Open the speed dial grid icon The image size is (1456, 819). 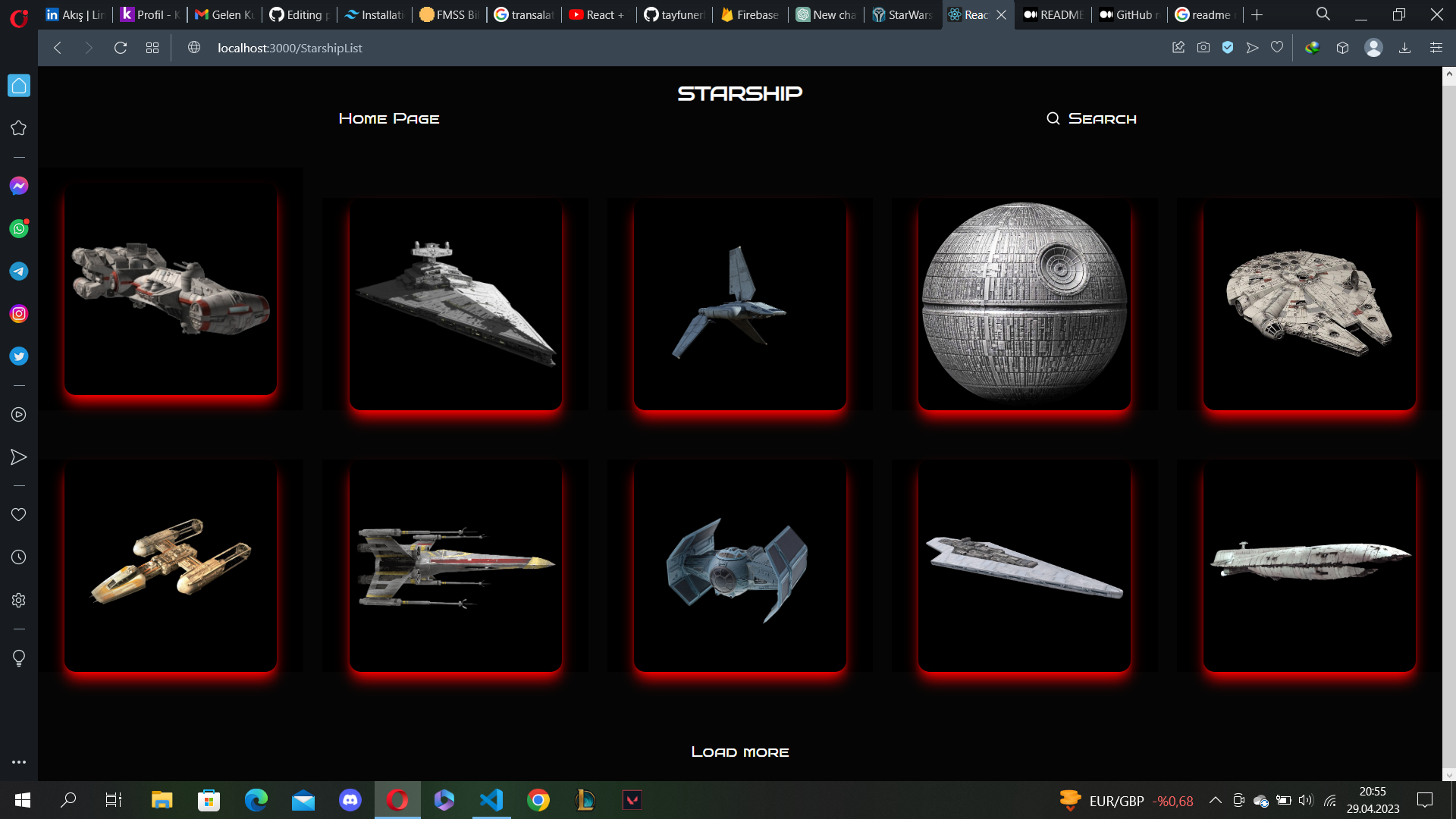(x=152, y=48)
